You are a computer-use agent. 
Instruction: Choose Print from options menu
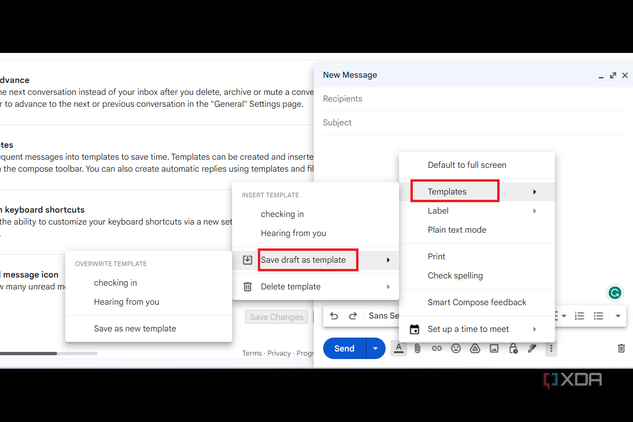coord(477,256)
